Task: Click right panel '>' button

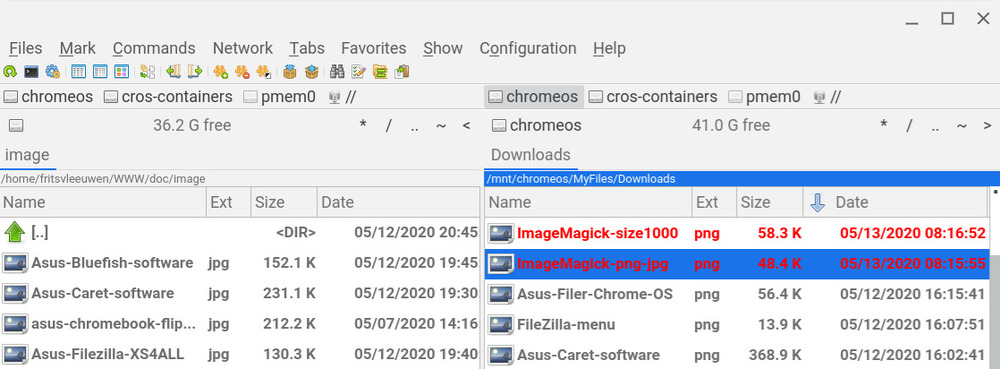Action: pyautogui.click(x=987, y=126)
